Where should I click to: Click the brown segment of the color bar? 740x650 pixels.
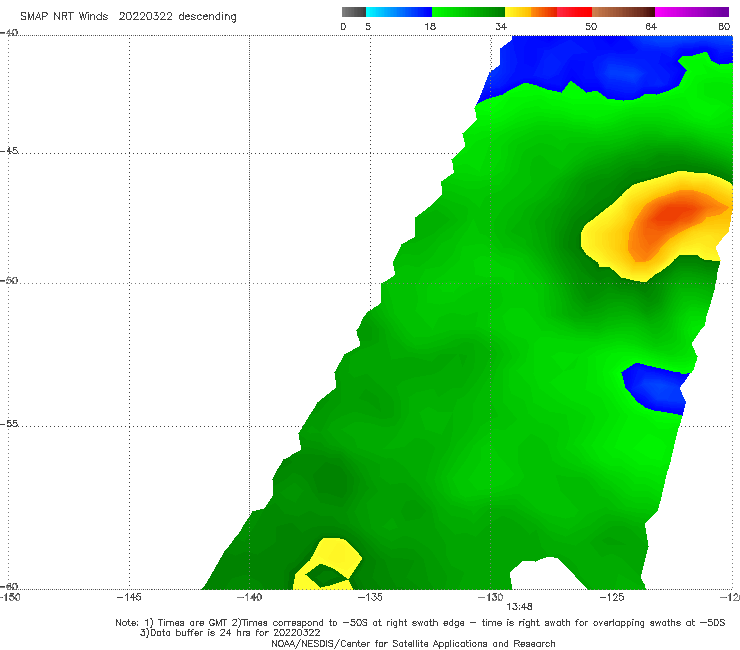(623, 12)
